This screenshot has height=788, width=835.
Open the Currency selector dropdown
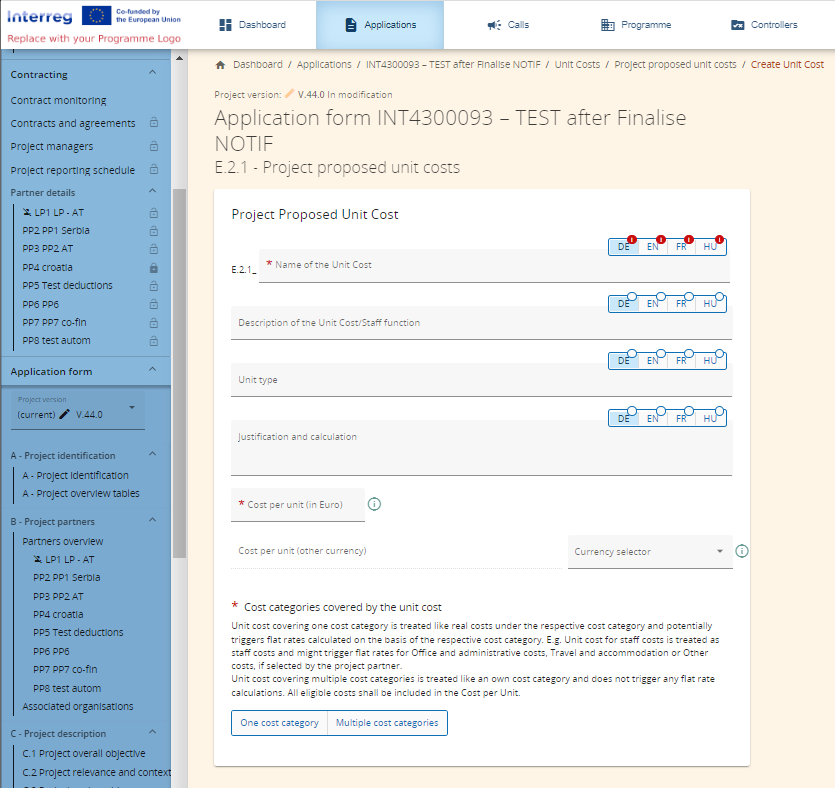(x=649, y=552)
